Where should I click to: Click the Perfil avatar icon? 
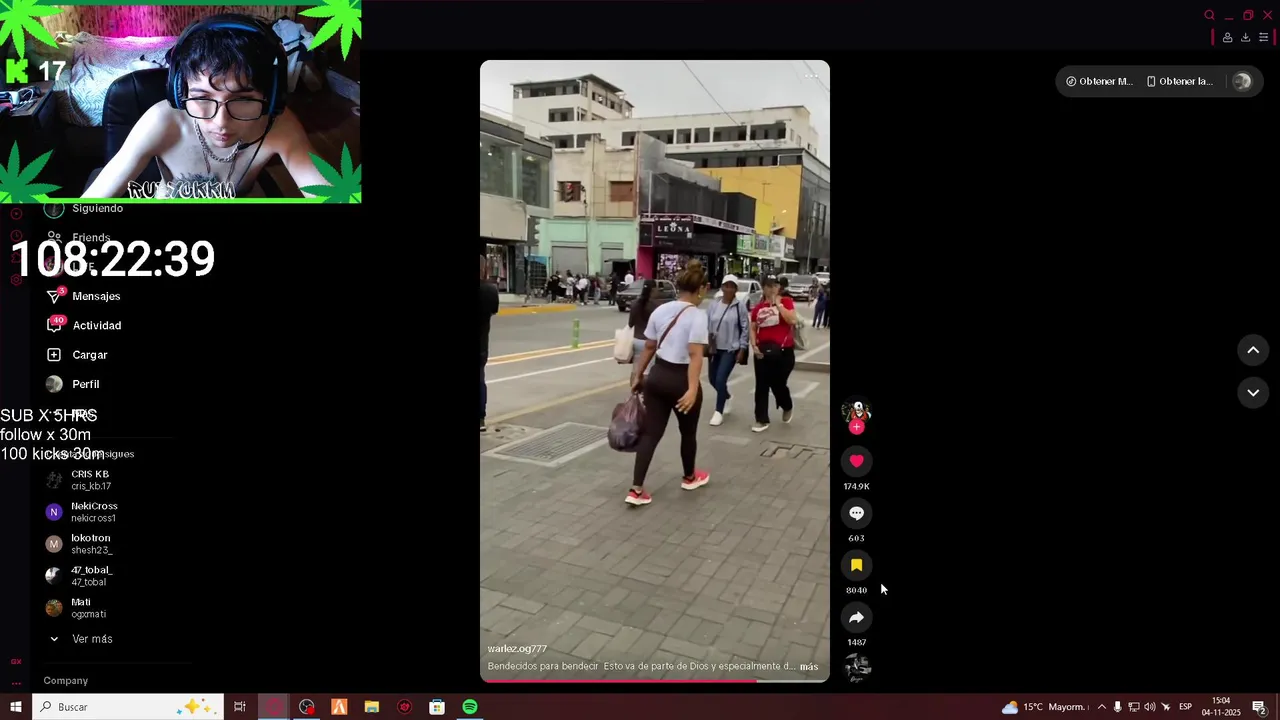click(x=54, y=384)
